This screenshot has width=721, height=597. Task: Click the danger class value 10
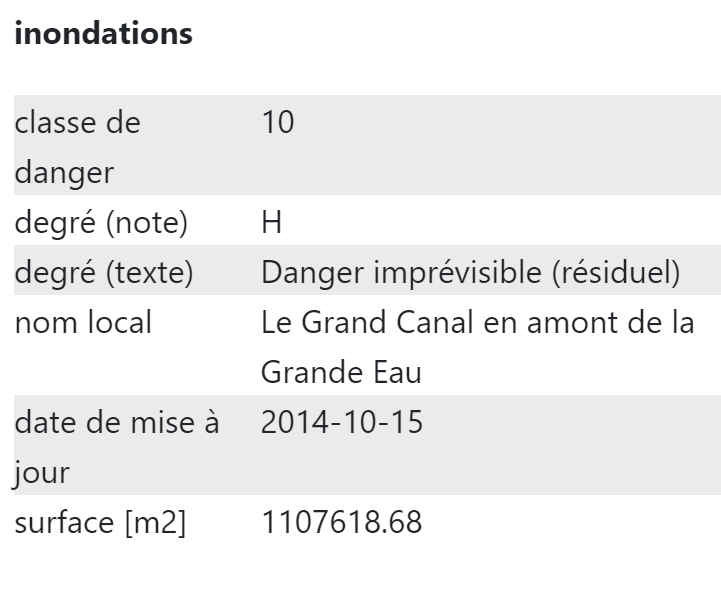278,122
